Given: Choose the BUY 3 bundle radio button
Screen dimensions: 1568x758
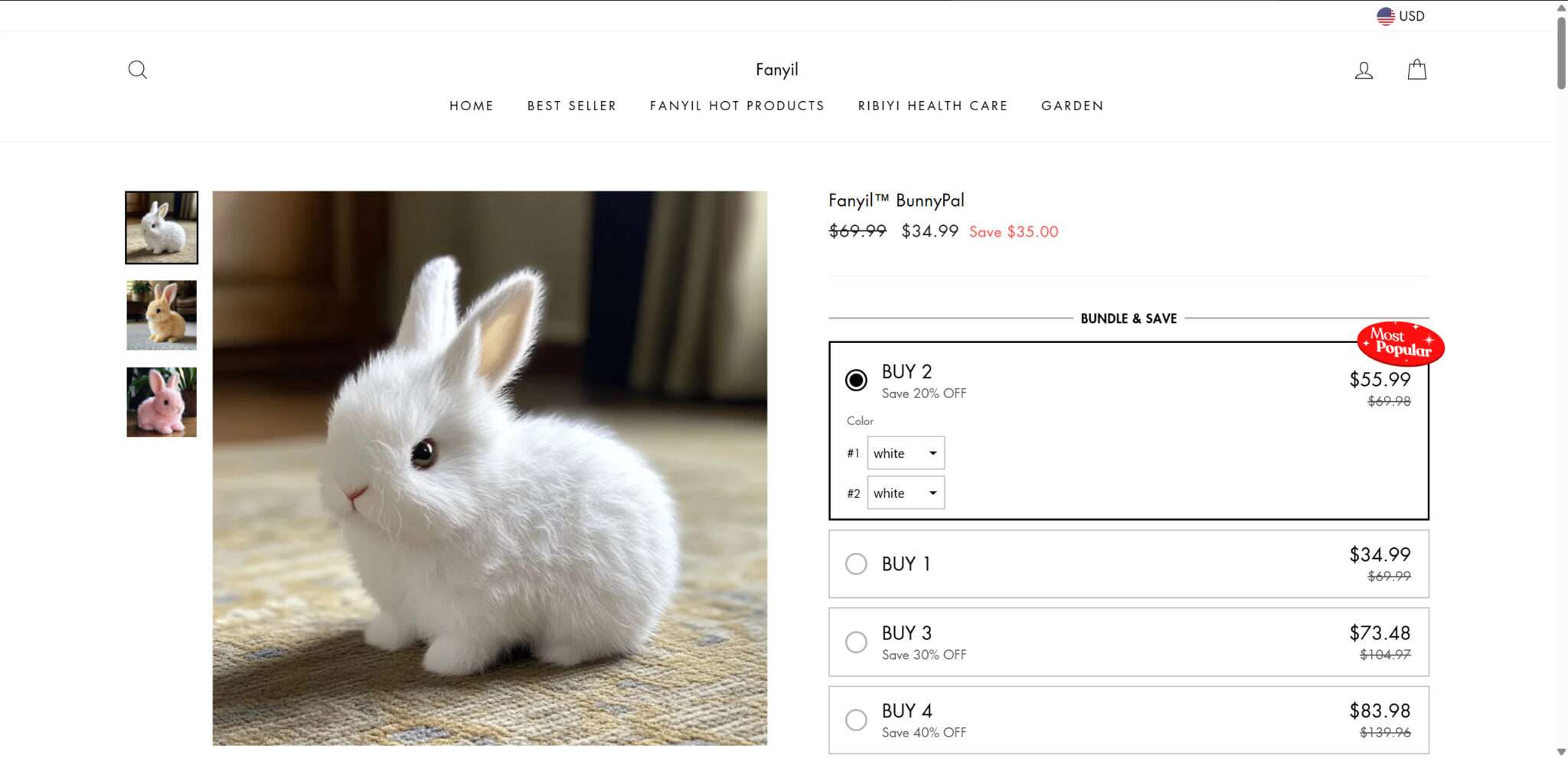Looking at the screenshot, I should click(x=856, y=642).
